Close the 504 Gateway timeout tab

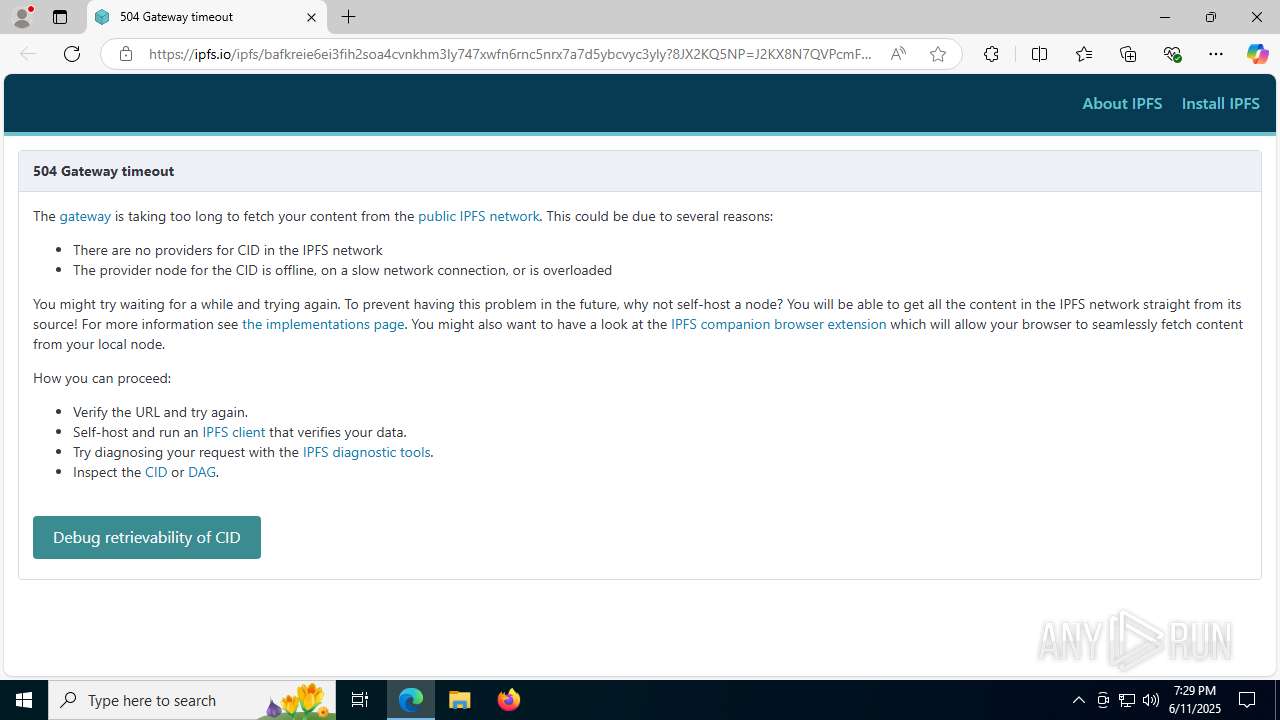click(311, 17)
